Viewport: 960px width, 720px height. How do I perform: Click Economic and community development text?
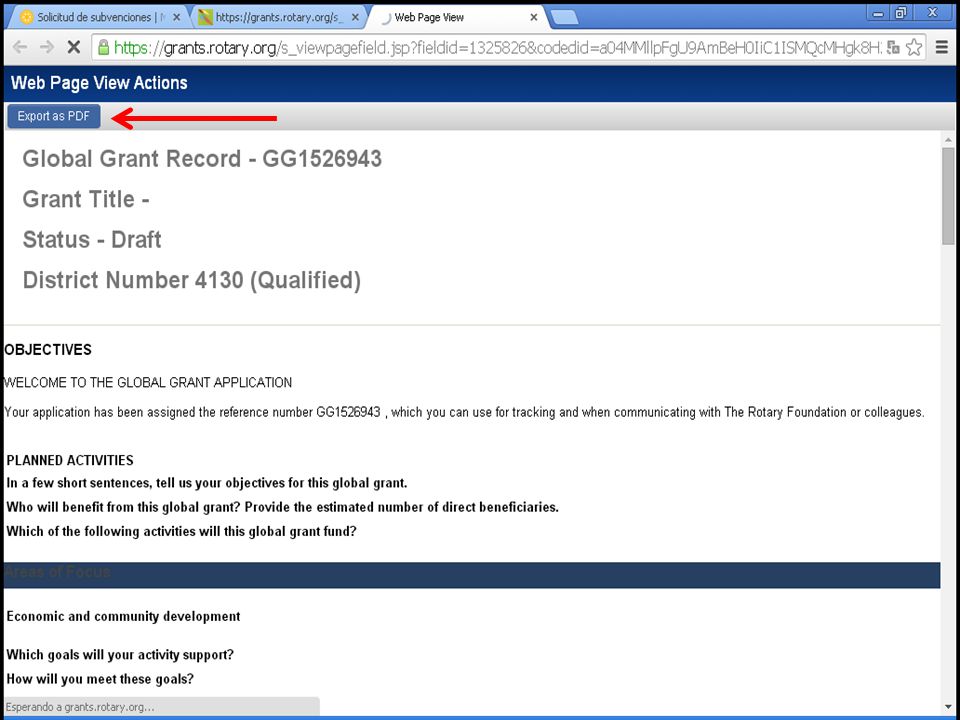click(x=123, y=617)
